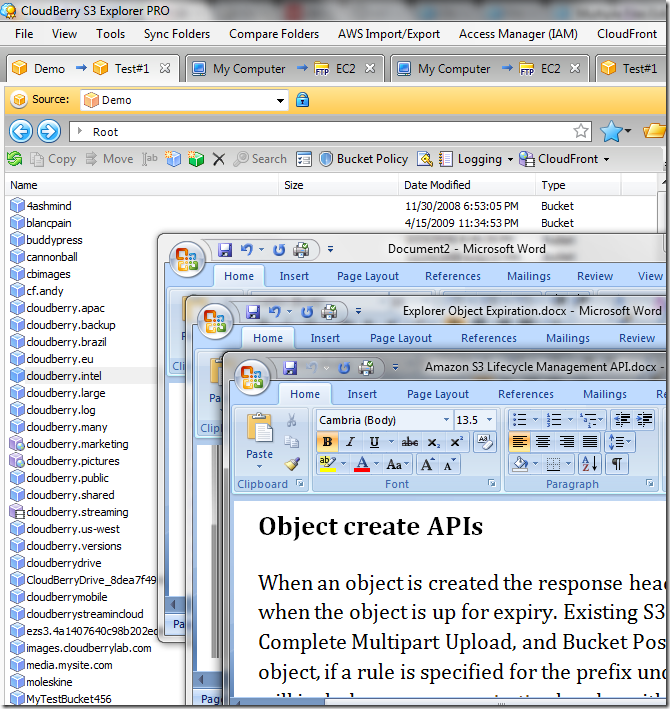The image size is (670, 709).
Task: Click the Save icon in Lifecycle Management document
Action: (x=290, y=368)
